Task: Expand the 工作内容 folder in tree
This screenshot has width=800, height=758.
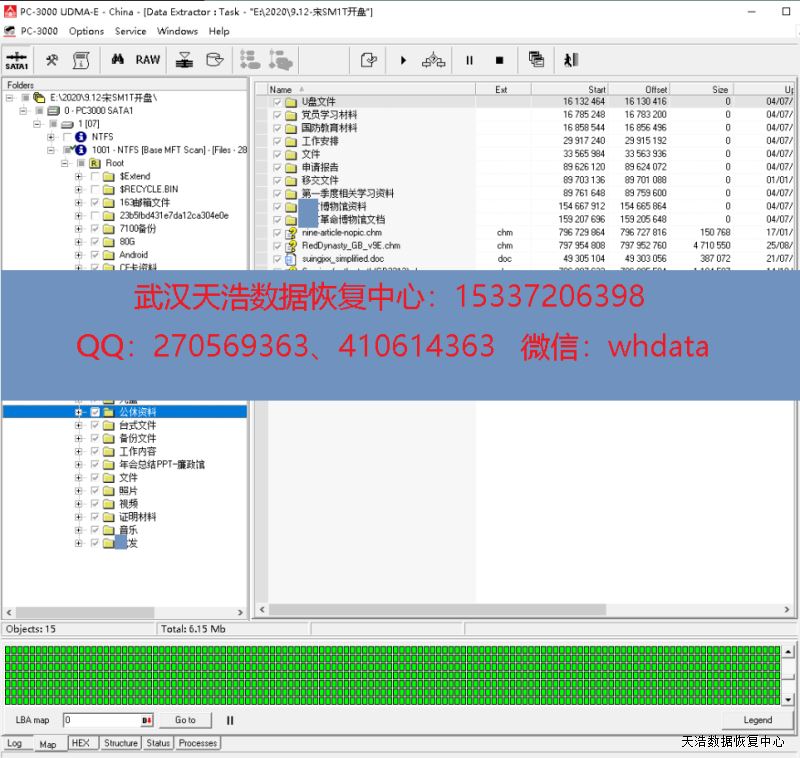Action: [x=79, y=452]
